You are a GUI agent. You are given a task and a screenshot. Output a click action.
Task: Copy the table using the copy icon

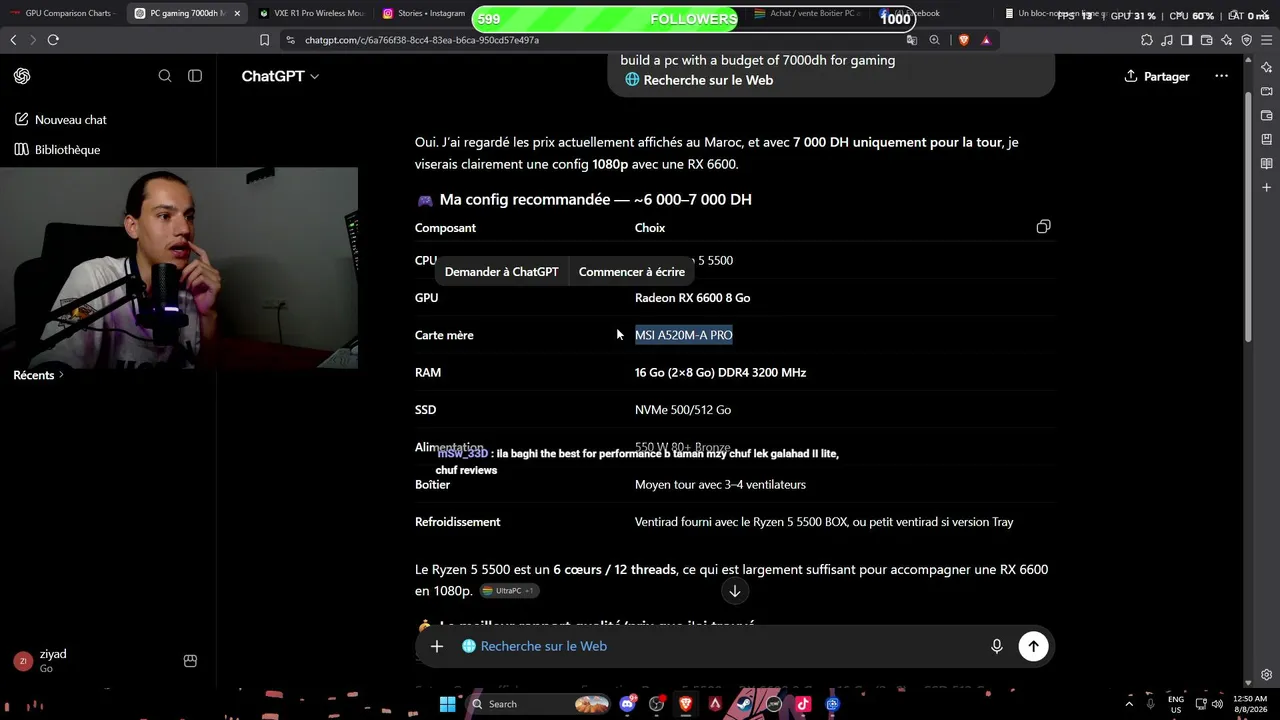pyautogui.click(x=1043, y=227)
